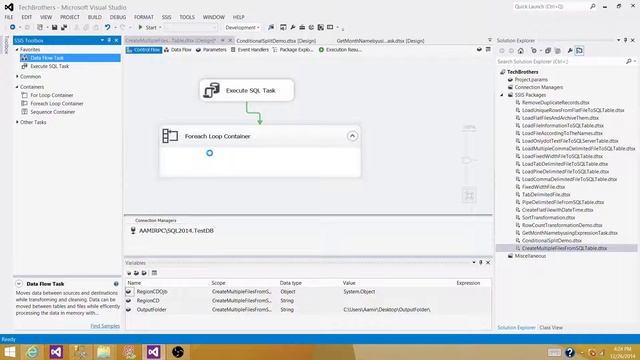640x360 pixels.
Task: Click the Quick Launch search box
Action: click(550, 7)
